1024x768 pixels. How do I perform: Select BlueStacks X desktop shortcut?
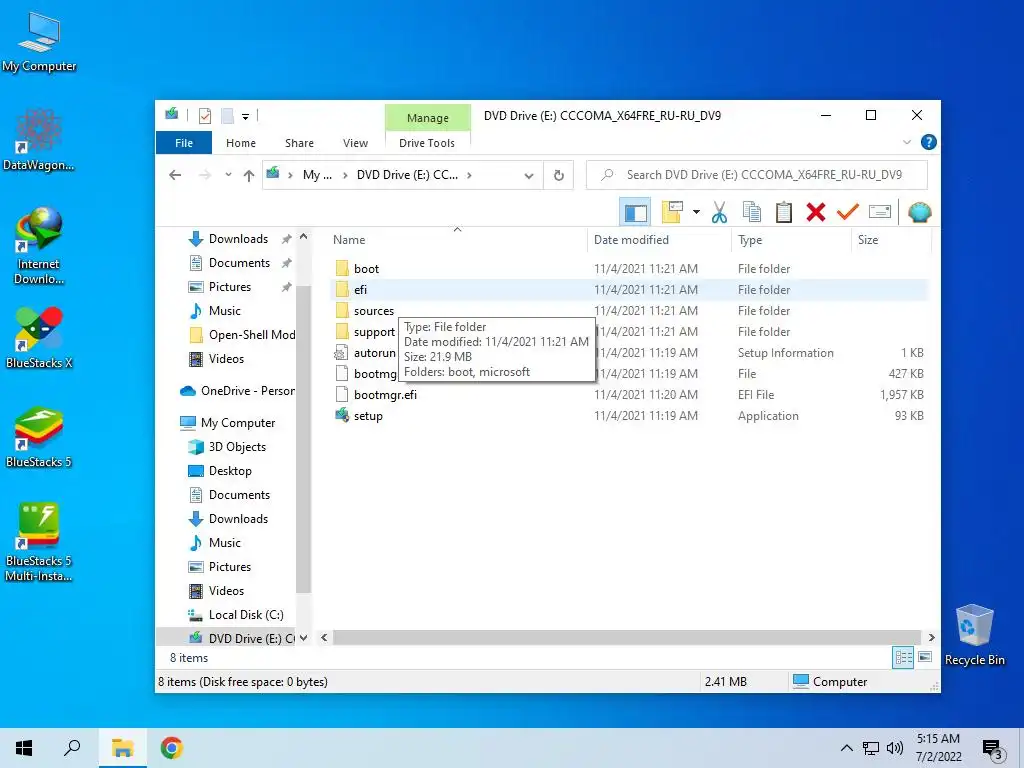pyautogui.click(x=39, y=338)
